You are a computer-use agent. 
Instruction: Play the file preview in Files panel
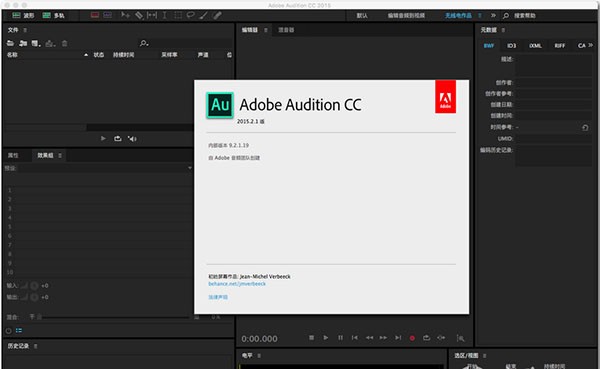103,139
